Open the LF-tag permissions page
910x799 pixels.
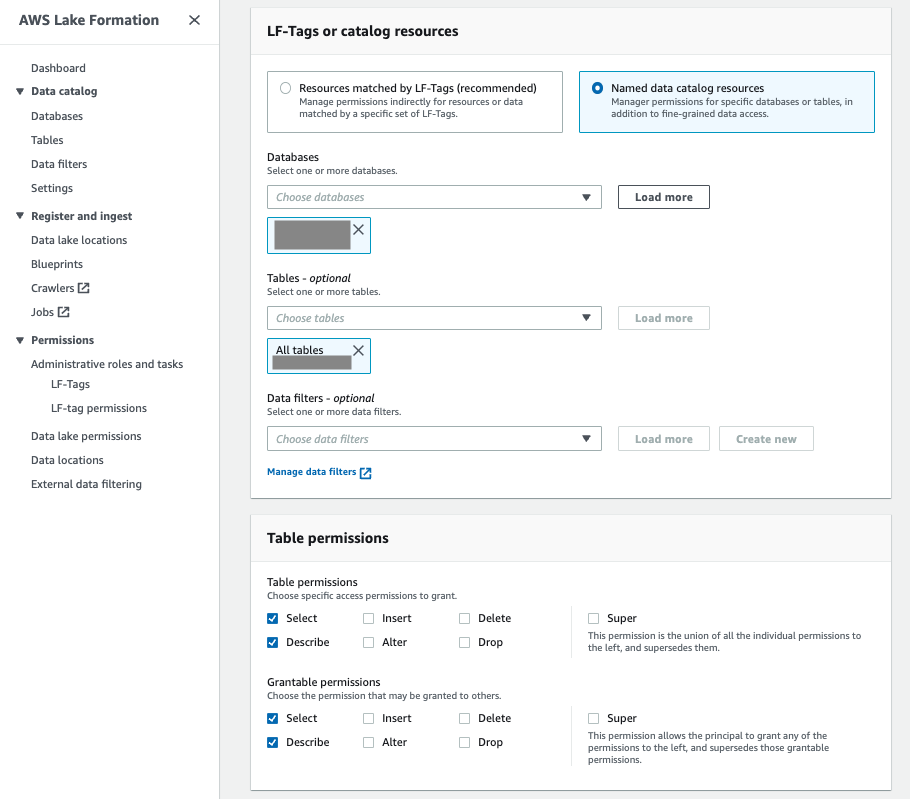click(x=99, y=408)
